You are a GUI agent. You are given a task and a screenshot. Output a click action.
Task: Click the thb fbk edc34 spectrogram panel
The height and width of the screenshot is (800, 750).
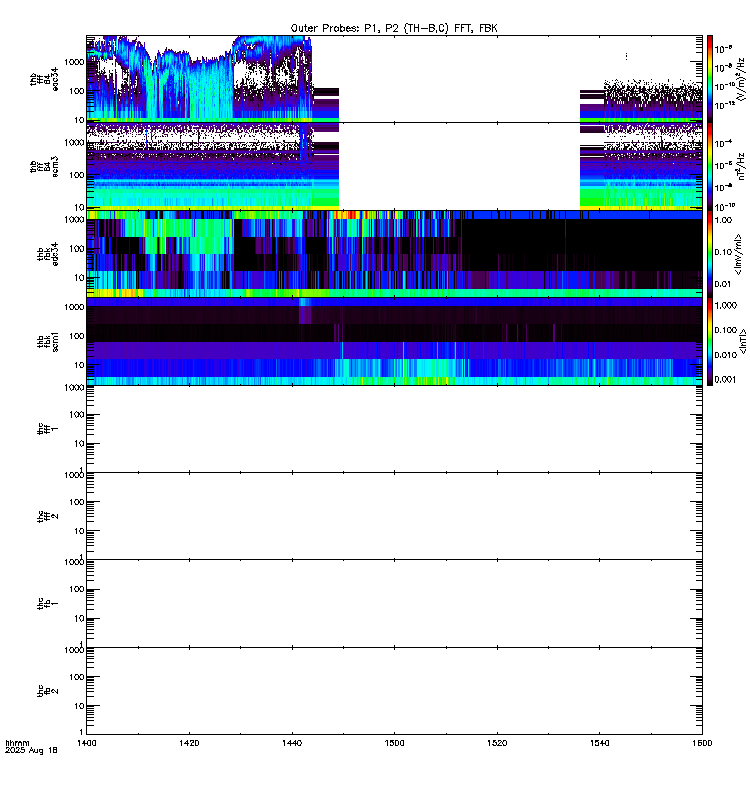(394, 254)
